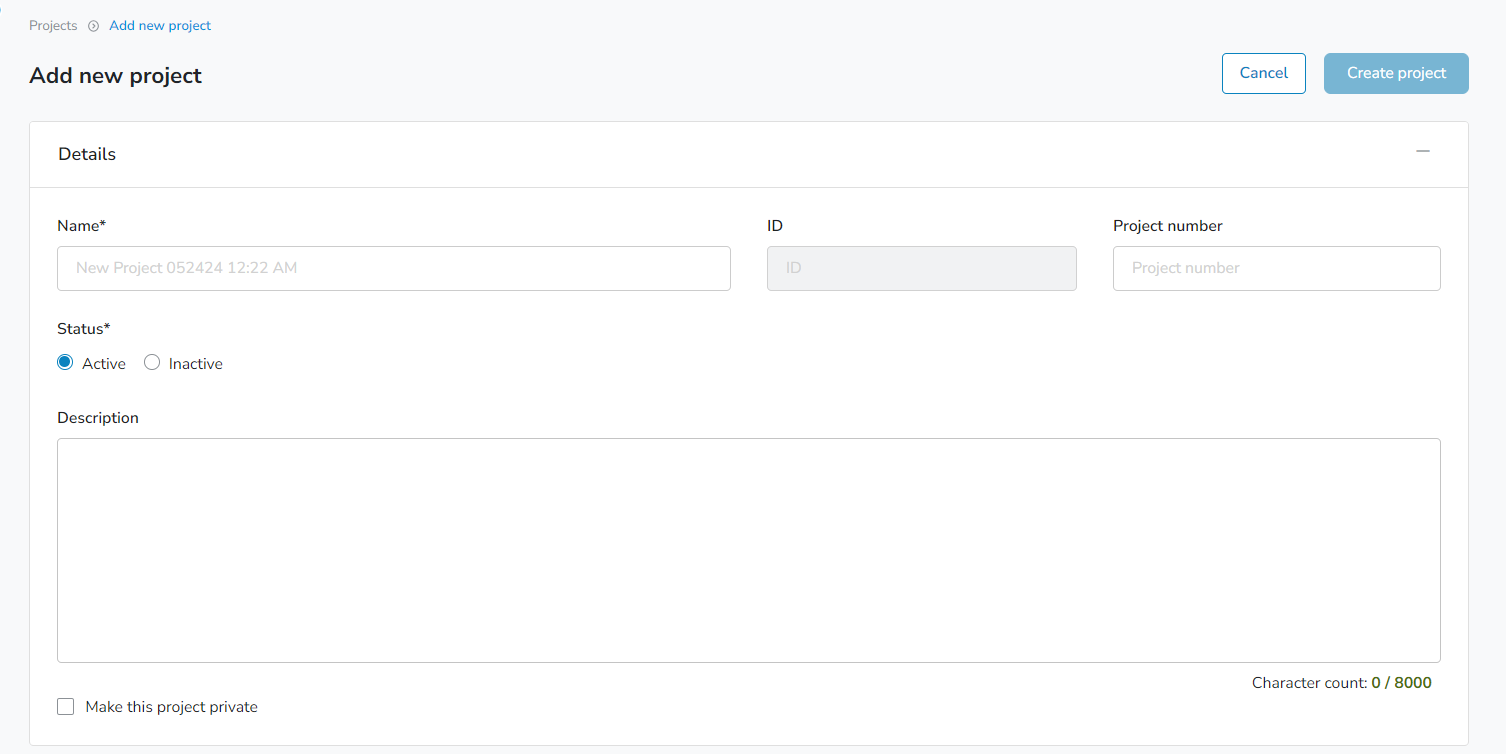Click the Status label above the radios
The width and height of the screenshot is (1506, 754).
click(84, 328)
